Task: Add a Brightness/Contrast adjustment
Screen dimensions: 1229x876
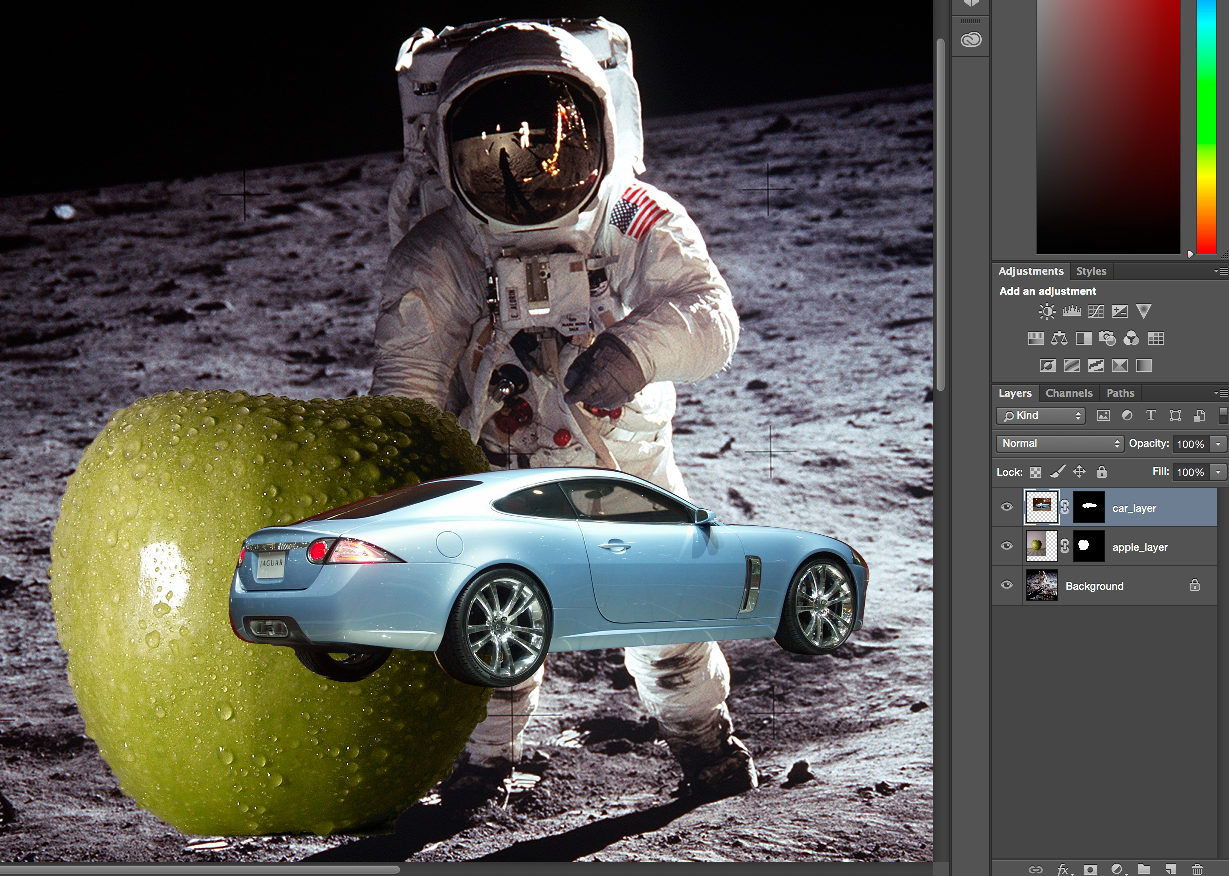Action: (x=1047, y=312)
